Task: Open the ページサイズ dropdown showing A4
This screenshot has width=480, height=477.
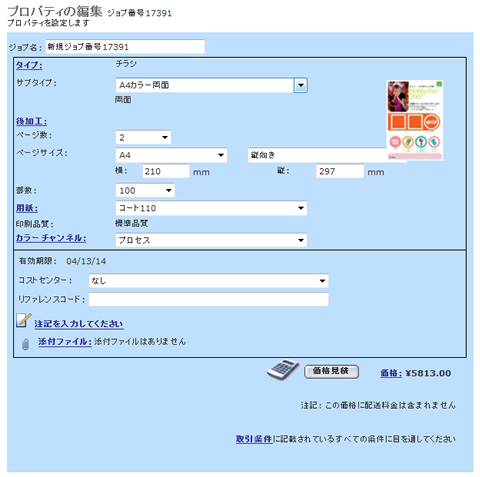Action: (171, 155)
